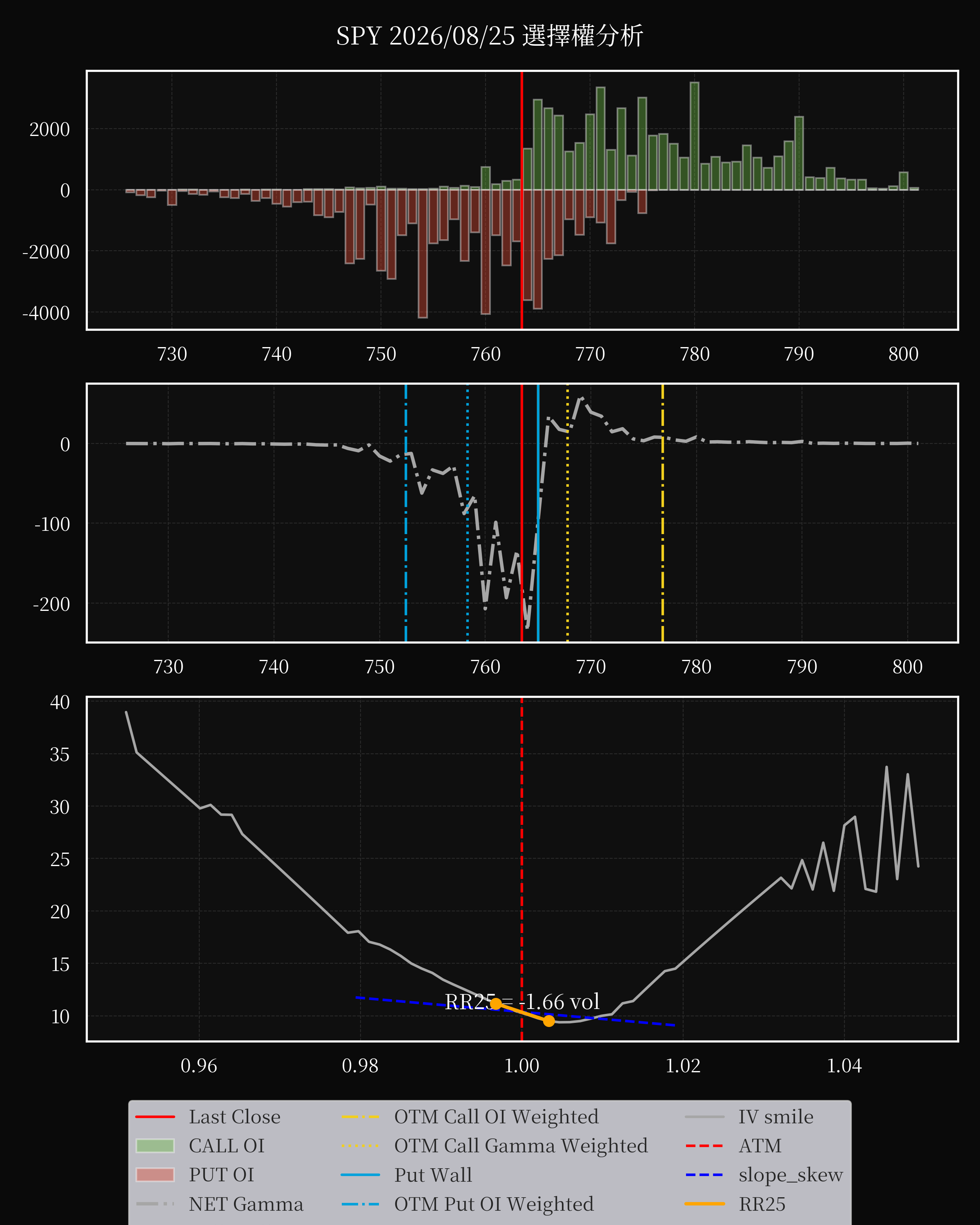The image size is (980, 1225).
Task: Click the -200 y-axis label in gamma chart
Action: [x=52, y=604]
